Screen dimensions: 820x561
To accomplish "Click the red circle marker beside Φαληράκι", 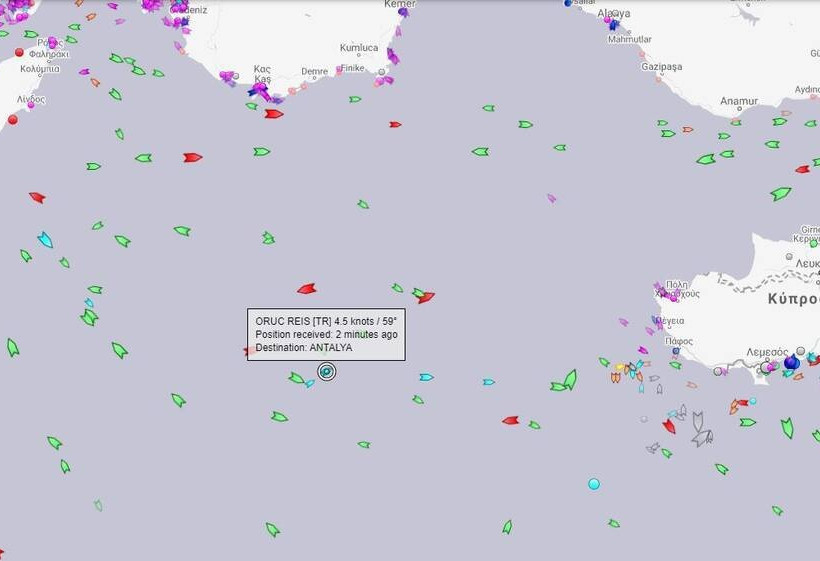I will (x=19, y=52).
